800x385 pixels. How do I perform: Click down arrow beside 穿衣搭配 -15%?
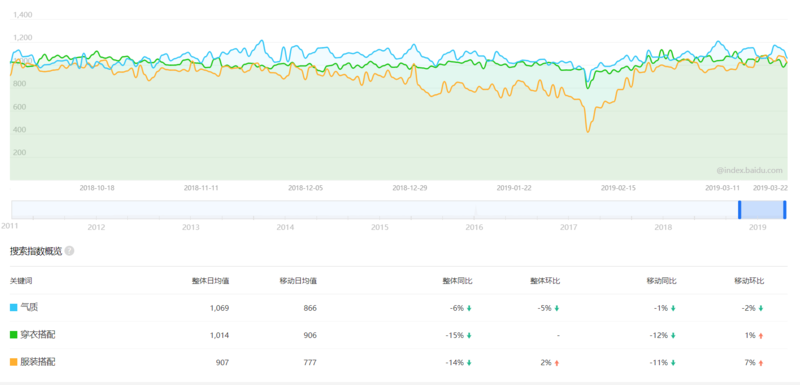click(x=469, y=336)
